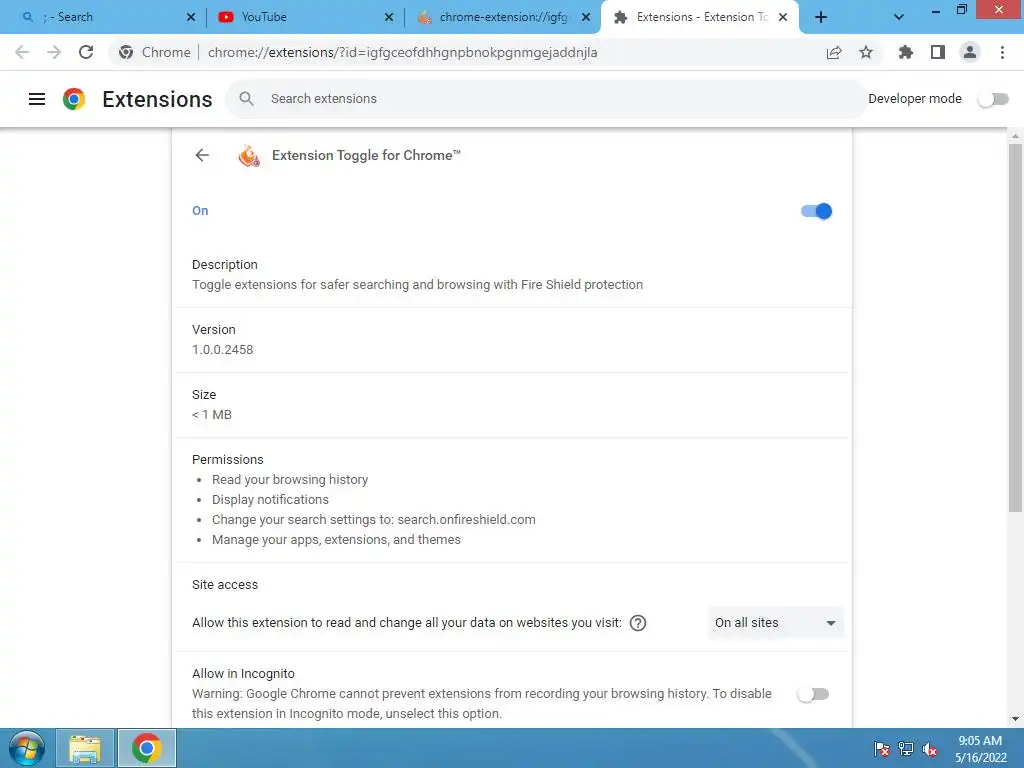Click the muted volume tray icon
This screenshot has height=768, width=1024.
[930, 749]
